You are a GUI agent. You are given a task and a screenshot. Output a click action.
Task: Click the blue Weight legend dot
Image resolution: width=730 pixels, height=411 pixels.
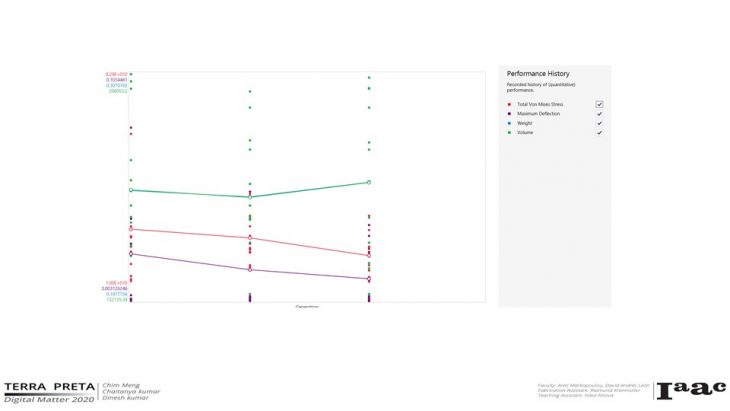(x=509, y=123)
